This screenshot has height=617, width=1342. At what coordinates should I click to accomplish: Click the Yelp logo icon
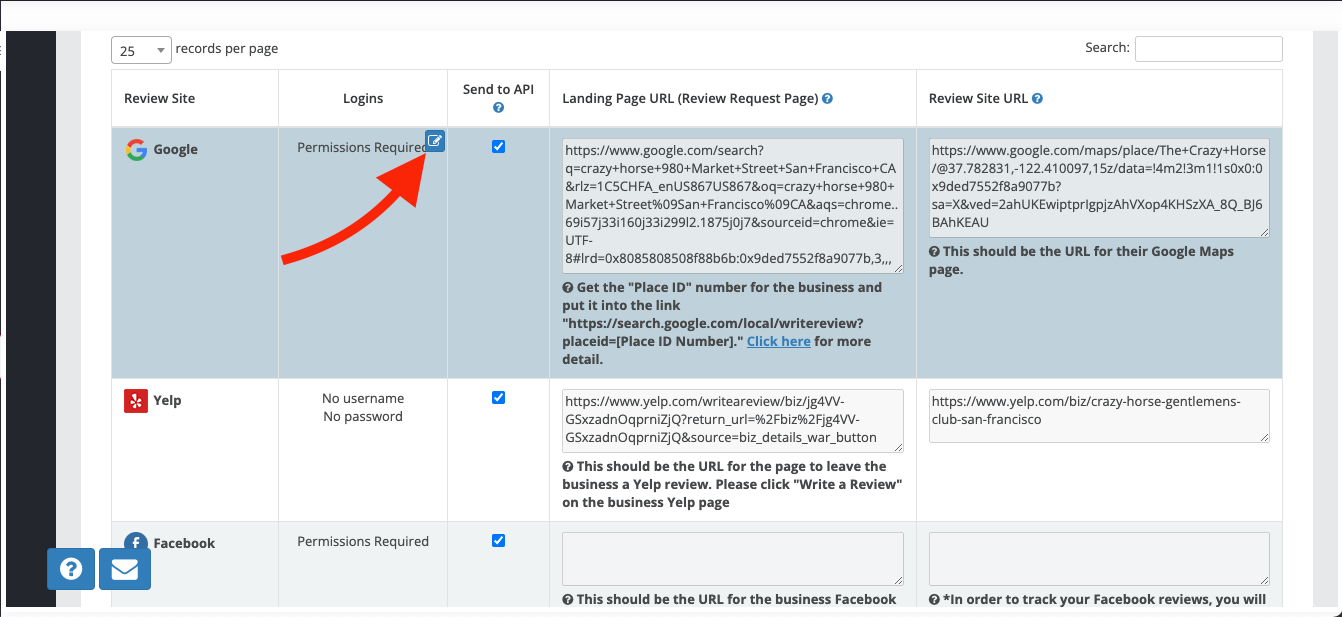point(136,401)
